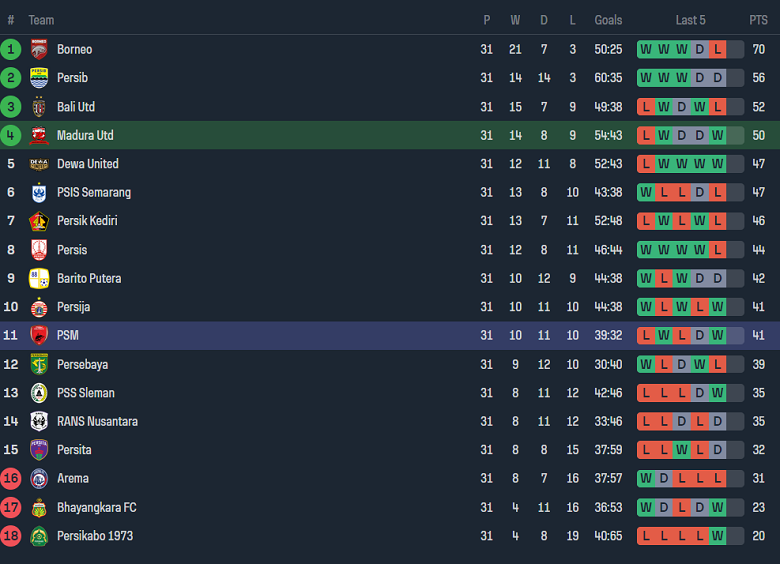Screen dimensions: 780x564
Task: Open the Dewa United team link
Action: (x=87, y=164)
